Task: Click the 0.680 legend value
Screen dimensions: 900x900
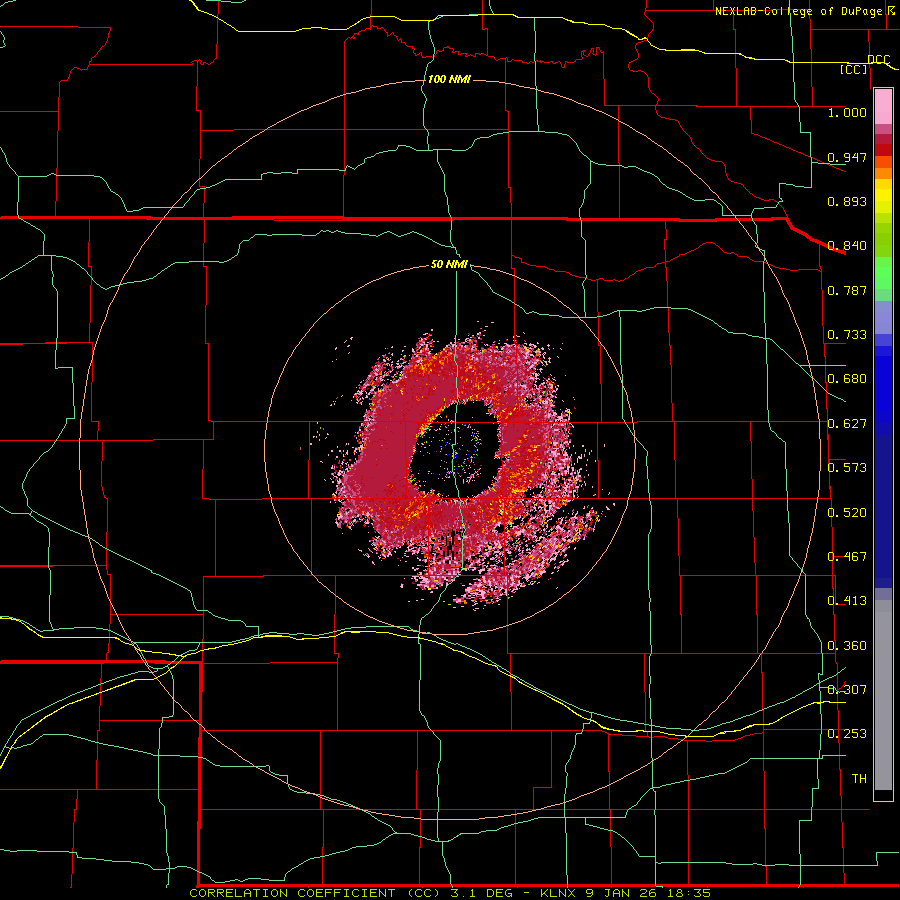Action: [847, 379]
